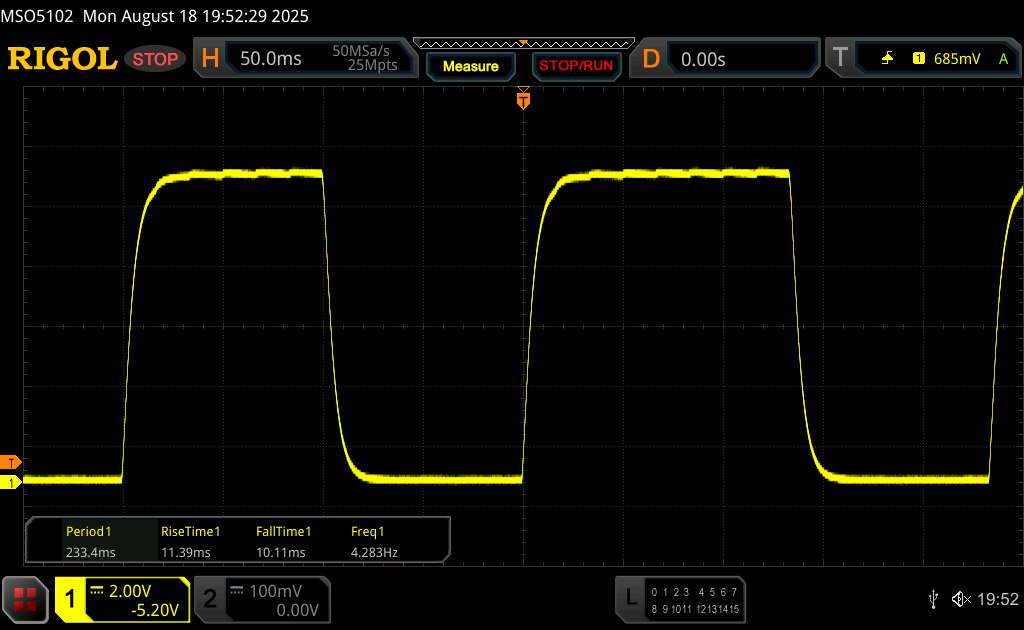Select the Period1 measurement result

pos(89,541)
